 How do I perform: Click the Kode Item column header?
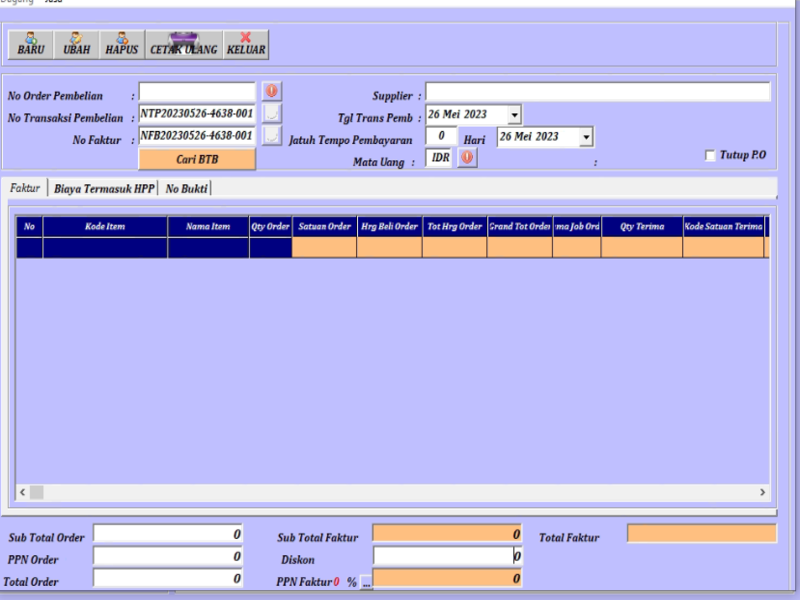[105, 227]
